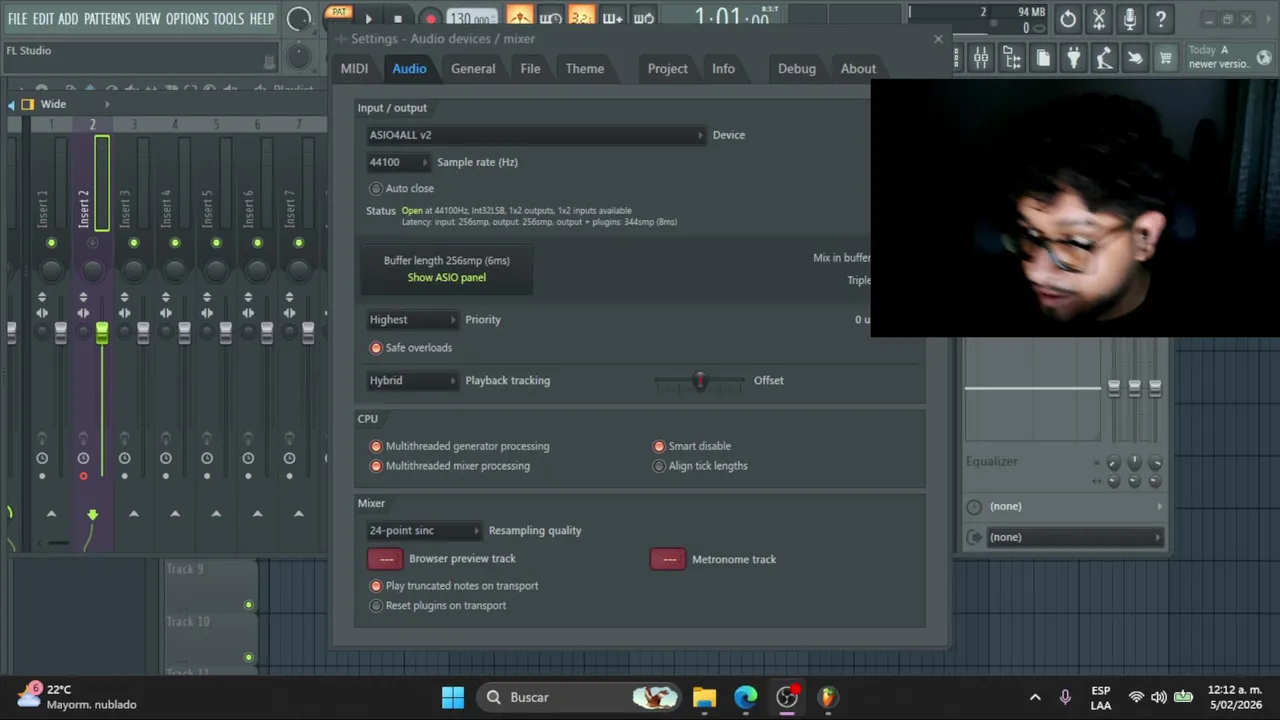Stop playback with the stop button
Screen dimensions: 1280x720
[x=397, y=18]
